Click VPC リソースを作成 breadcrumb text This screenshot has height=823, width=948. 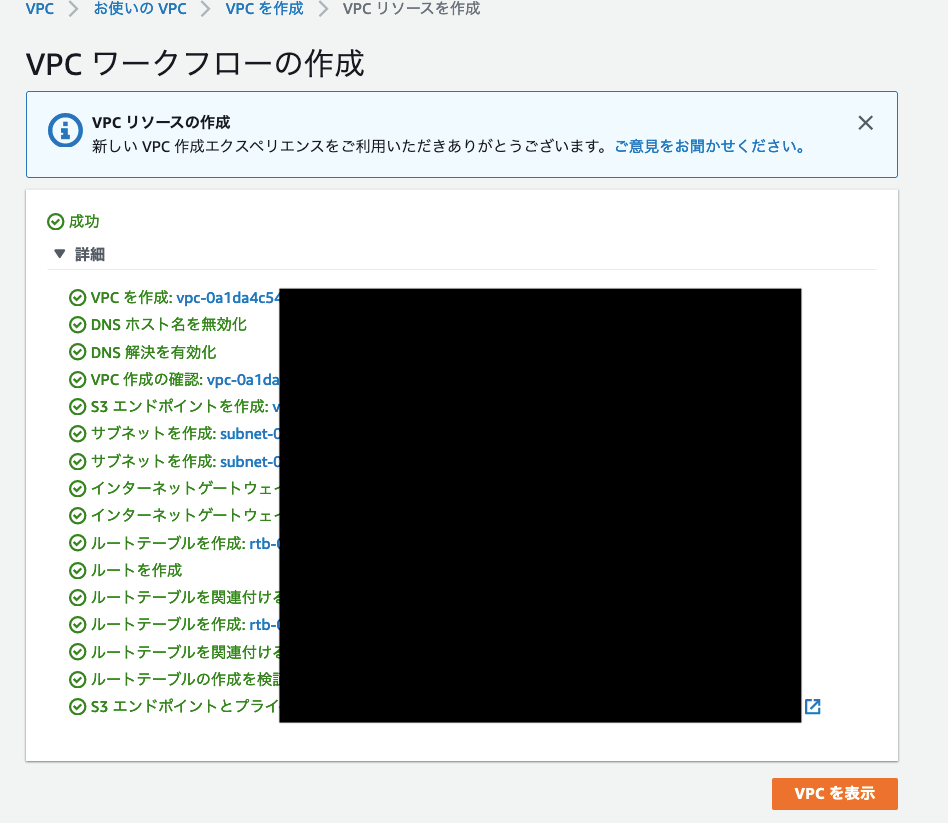(x=411, y=8)
